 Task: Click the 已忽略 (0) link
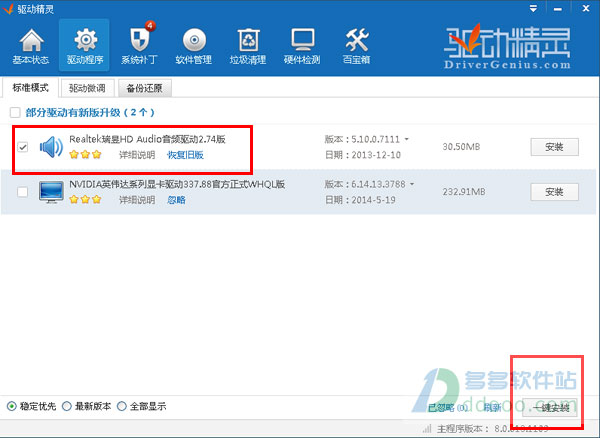click(448, 408)
